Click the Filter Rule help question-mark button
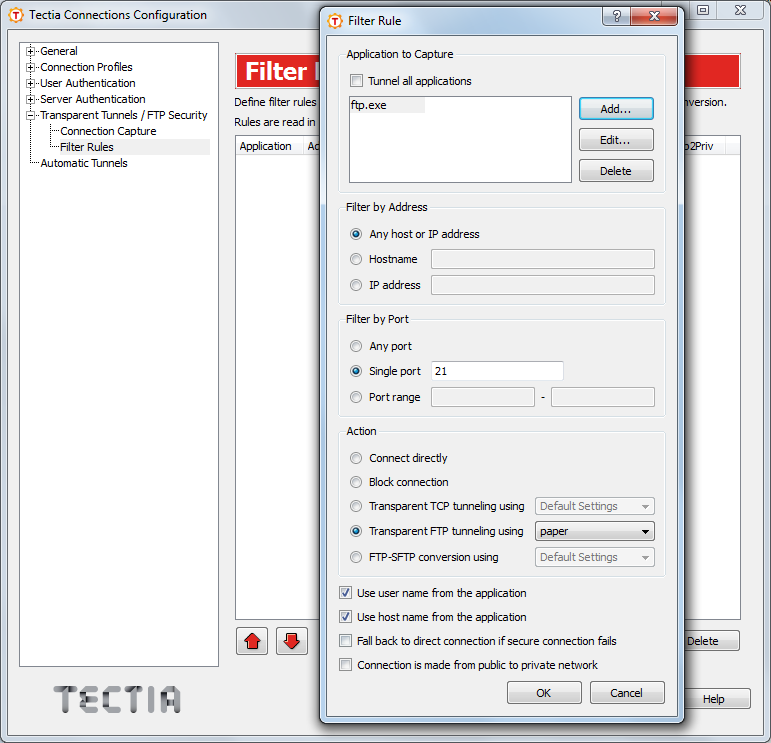Image resolution: width=771 pixels, height=743 pixels. (x=617, y=16)
